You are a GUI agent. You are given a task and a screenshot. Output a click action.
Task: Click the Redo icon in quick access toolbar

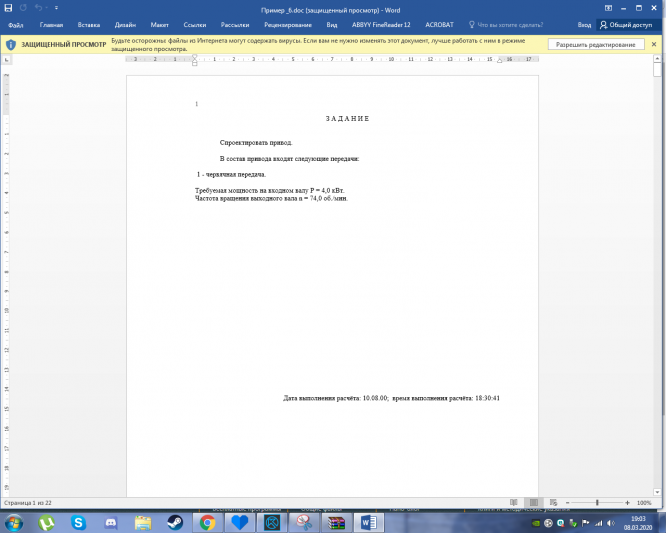pos(23,8)
